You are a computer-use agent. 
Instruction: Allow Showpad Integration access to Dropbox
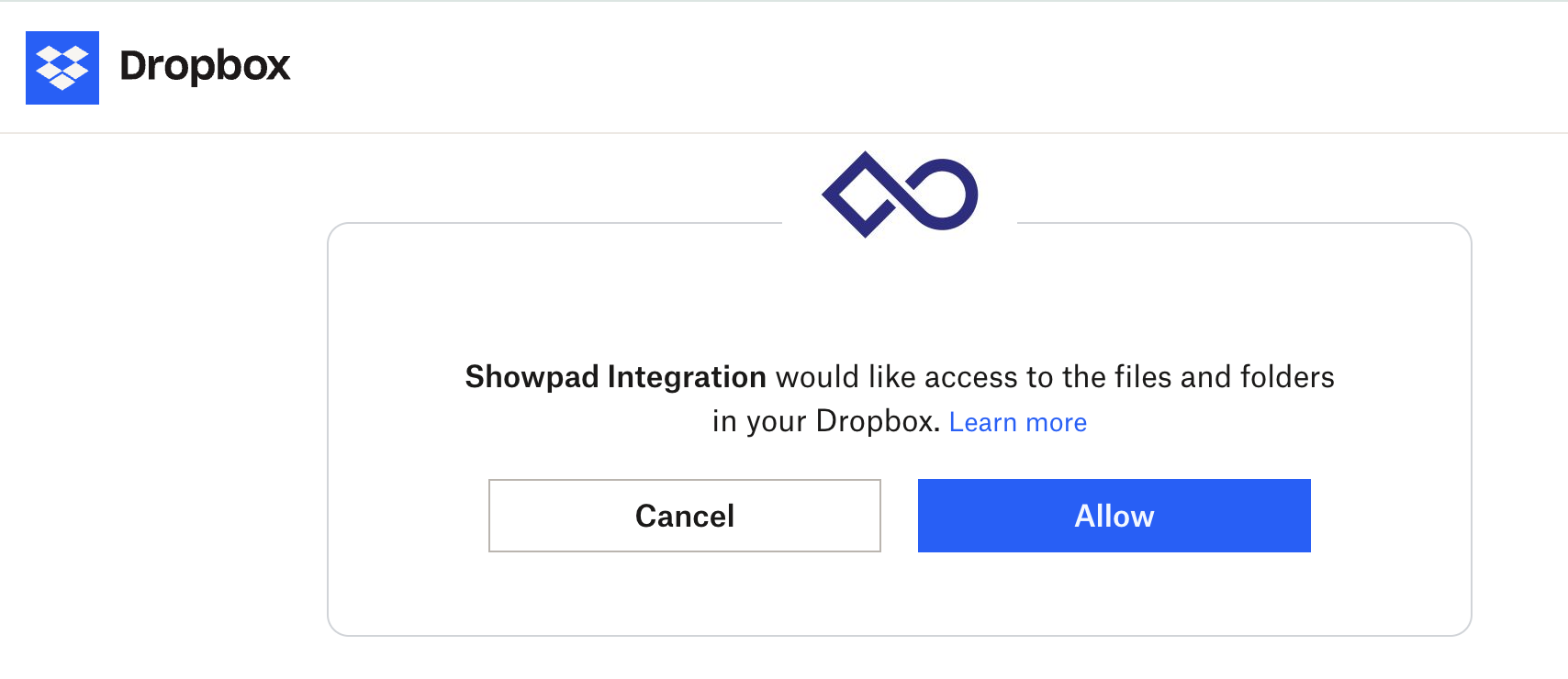tap(1114, 516)
